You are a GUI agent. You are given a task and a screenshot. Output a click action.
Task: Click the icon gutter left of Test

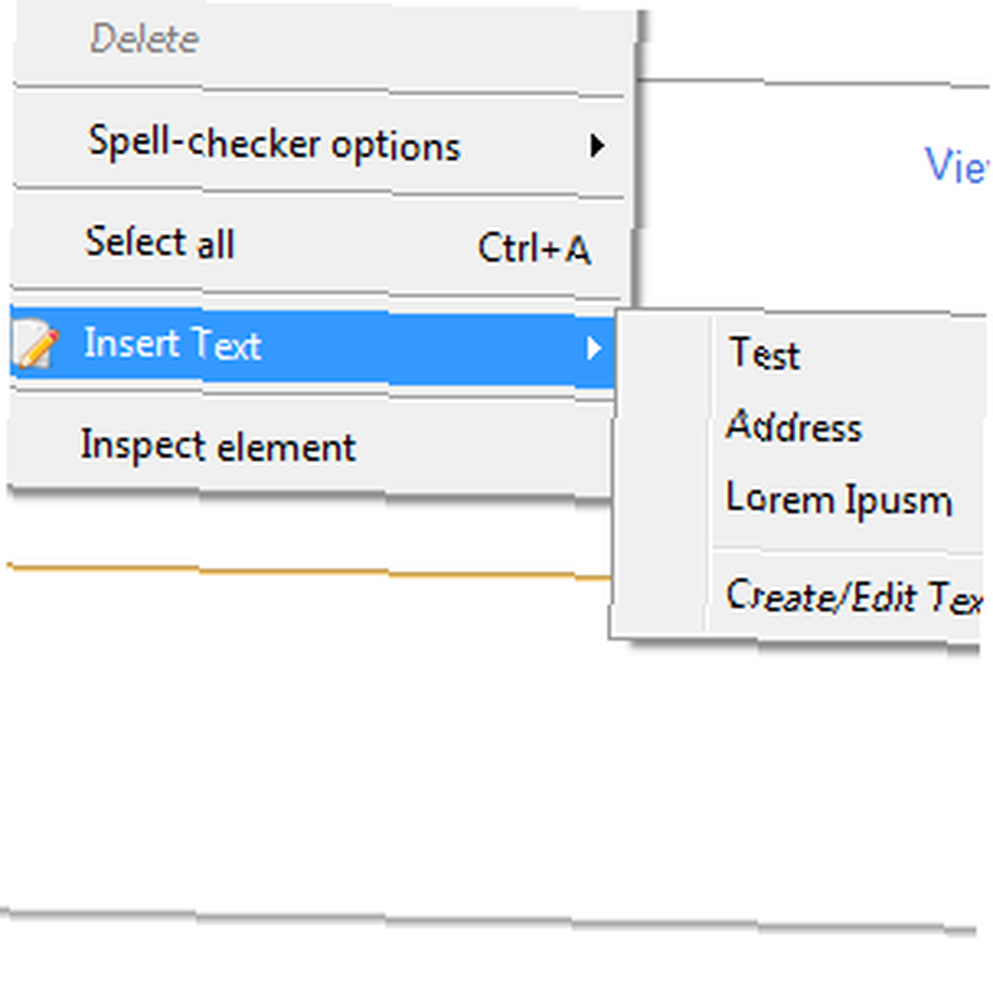click(661, 353)
